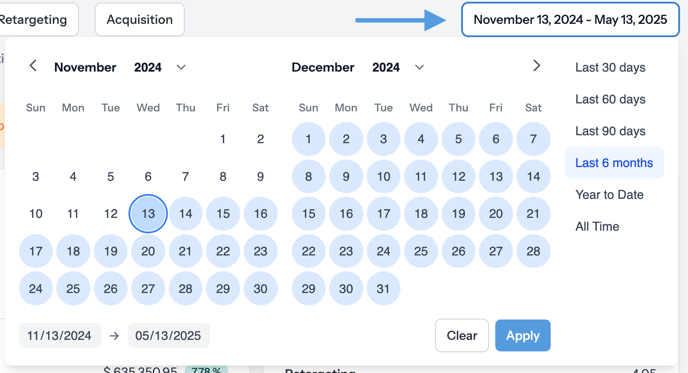Go to previous month with left chevron
The width and height of the screenshot is (688, 373).
(x=33, y=66)
